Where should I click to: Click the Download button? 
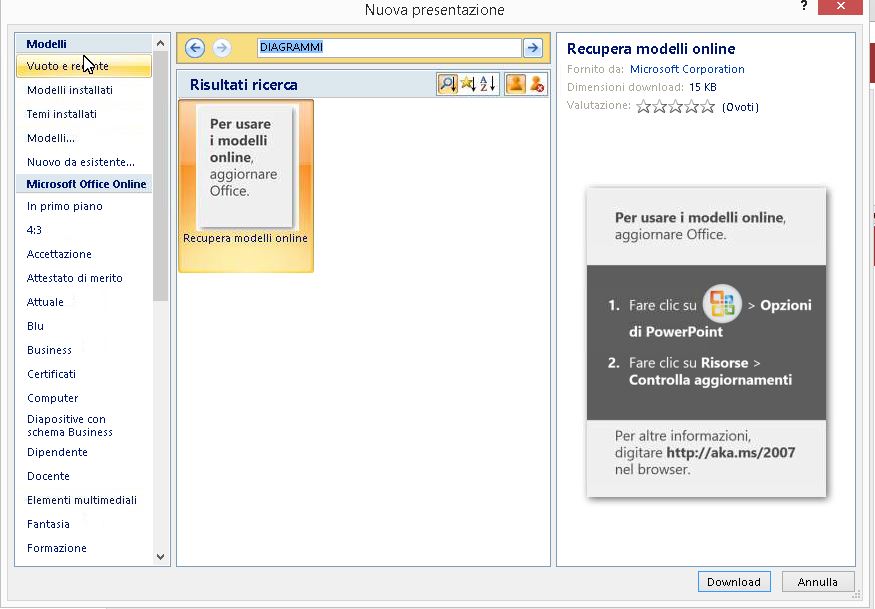pyautogui.click(x=734, y=582)
